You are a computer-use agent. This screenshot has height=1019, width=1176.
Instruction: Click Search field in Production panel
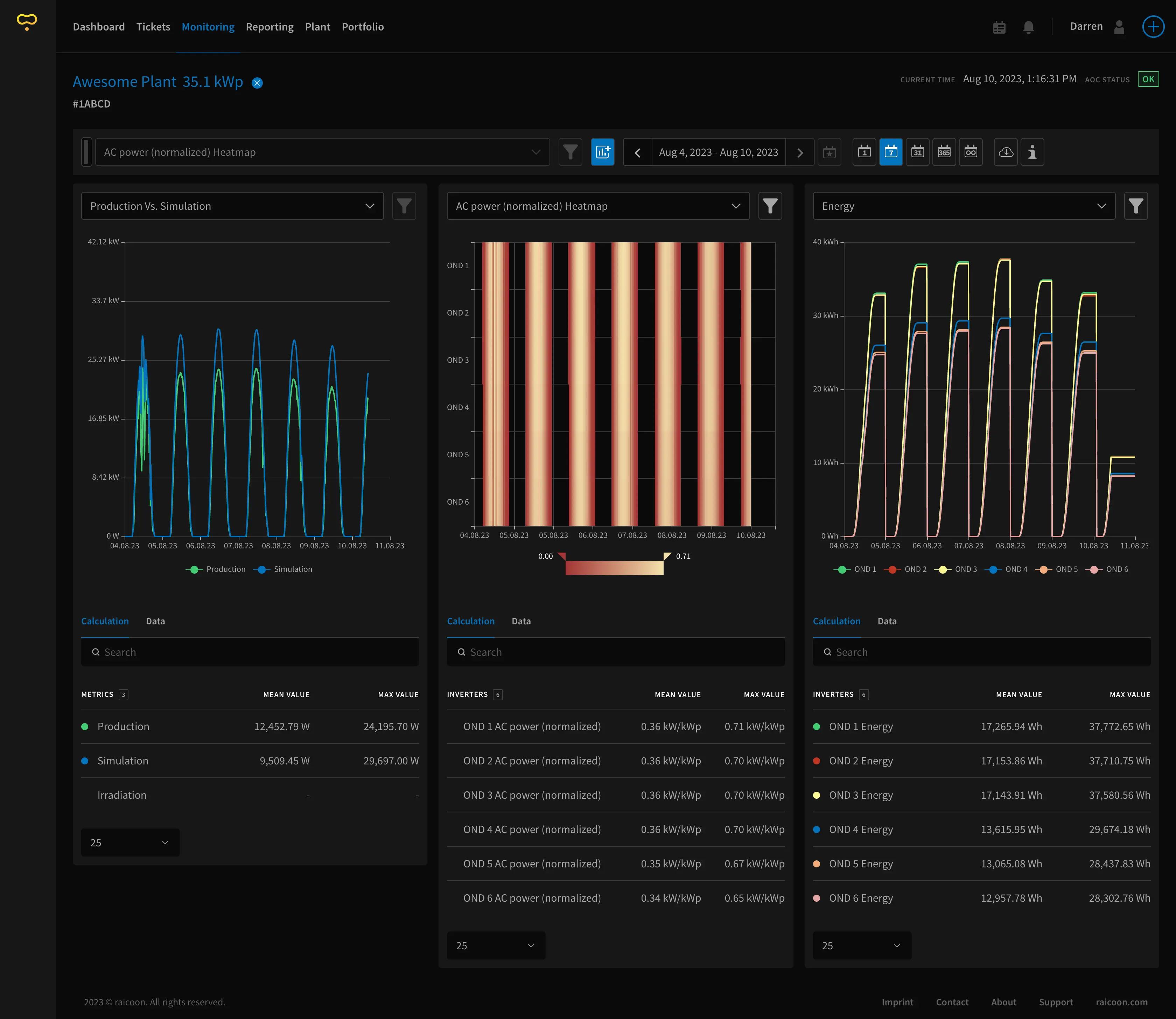coord(250,652)
